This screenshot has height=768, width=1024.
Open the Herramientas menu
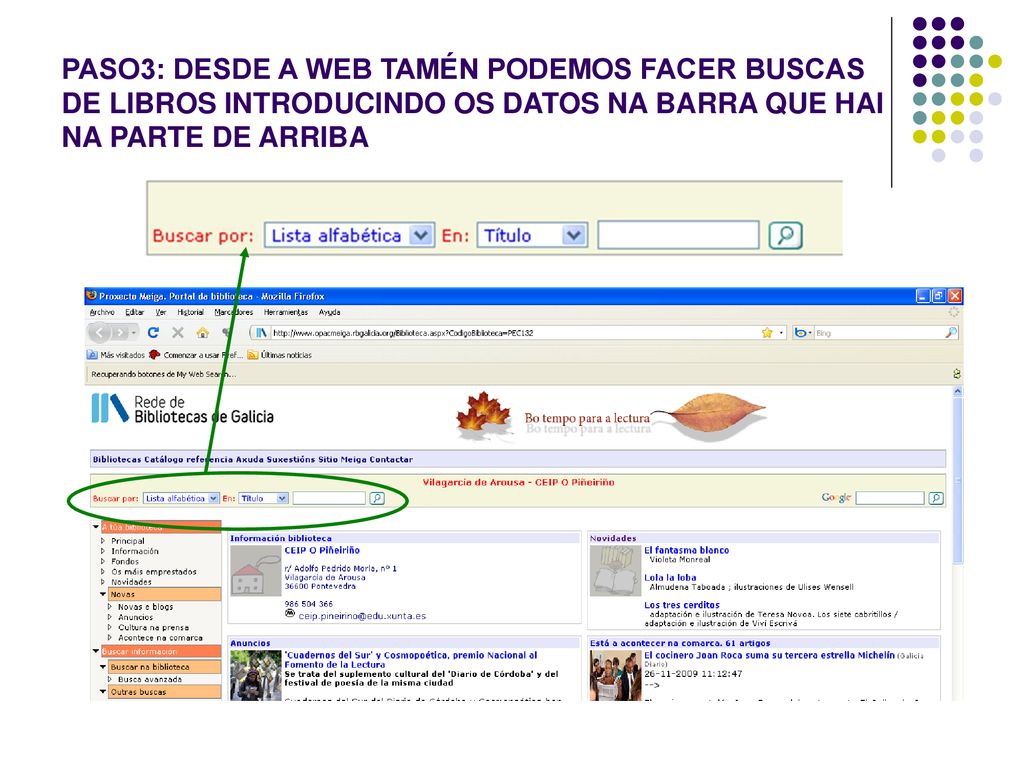286,312
